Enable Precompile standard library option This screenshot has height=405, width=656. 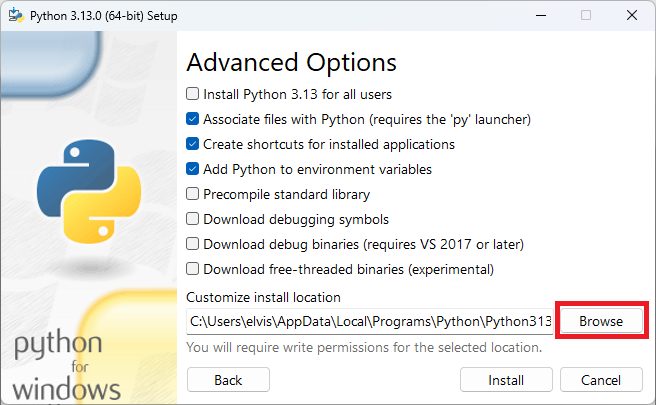192,194
